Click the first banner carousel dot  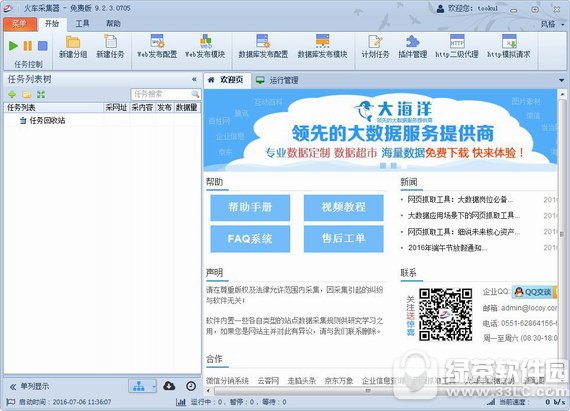pos(382,166)
